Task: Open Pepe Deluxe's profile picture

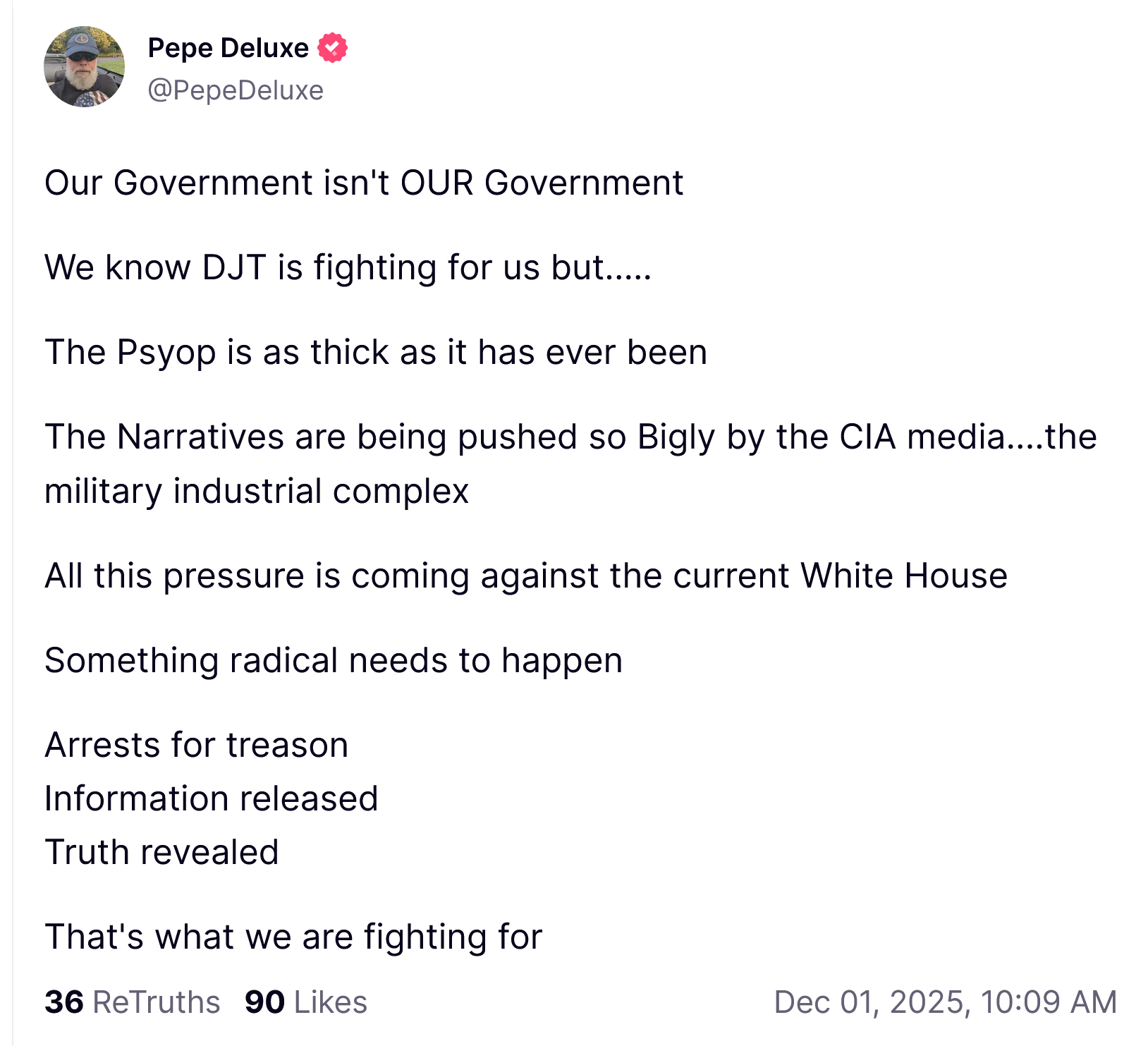Action: 85,67
